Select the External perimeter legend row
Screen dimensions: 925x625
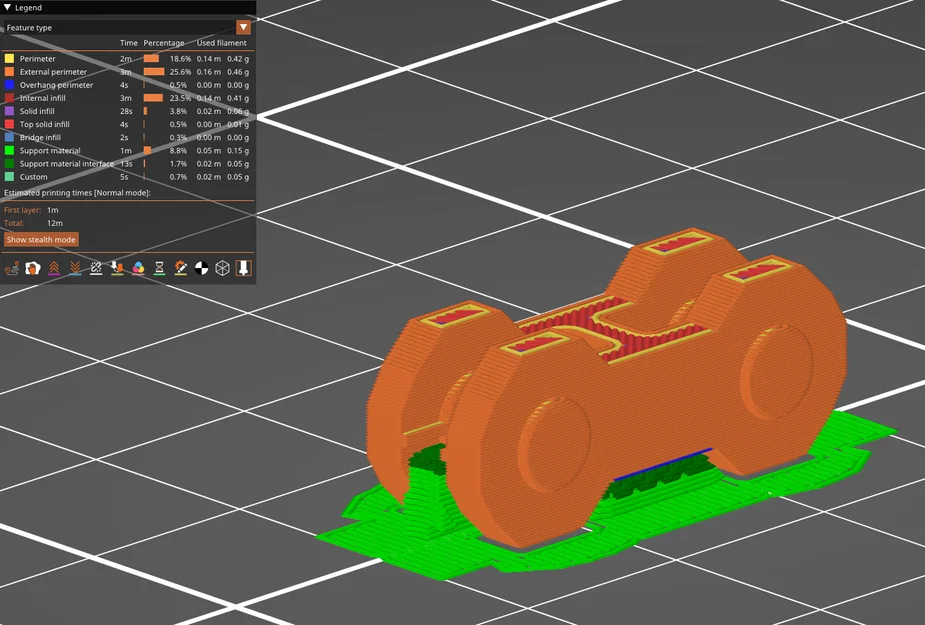point(127,72)
